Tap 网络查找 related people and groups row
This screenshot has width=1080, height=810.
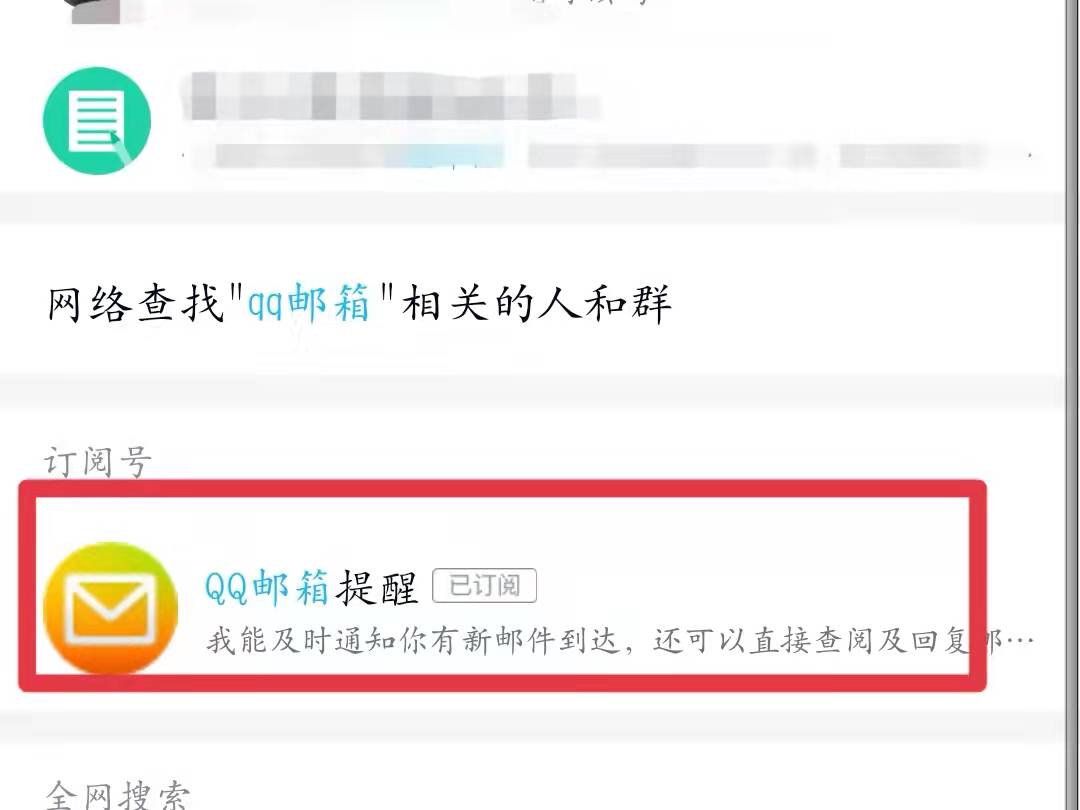pyautogui.click(x=530, y=303)
